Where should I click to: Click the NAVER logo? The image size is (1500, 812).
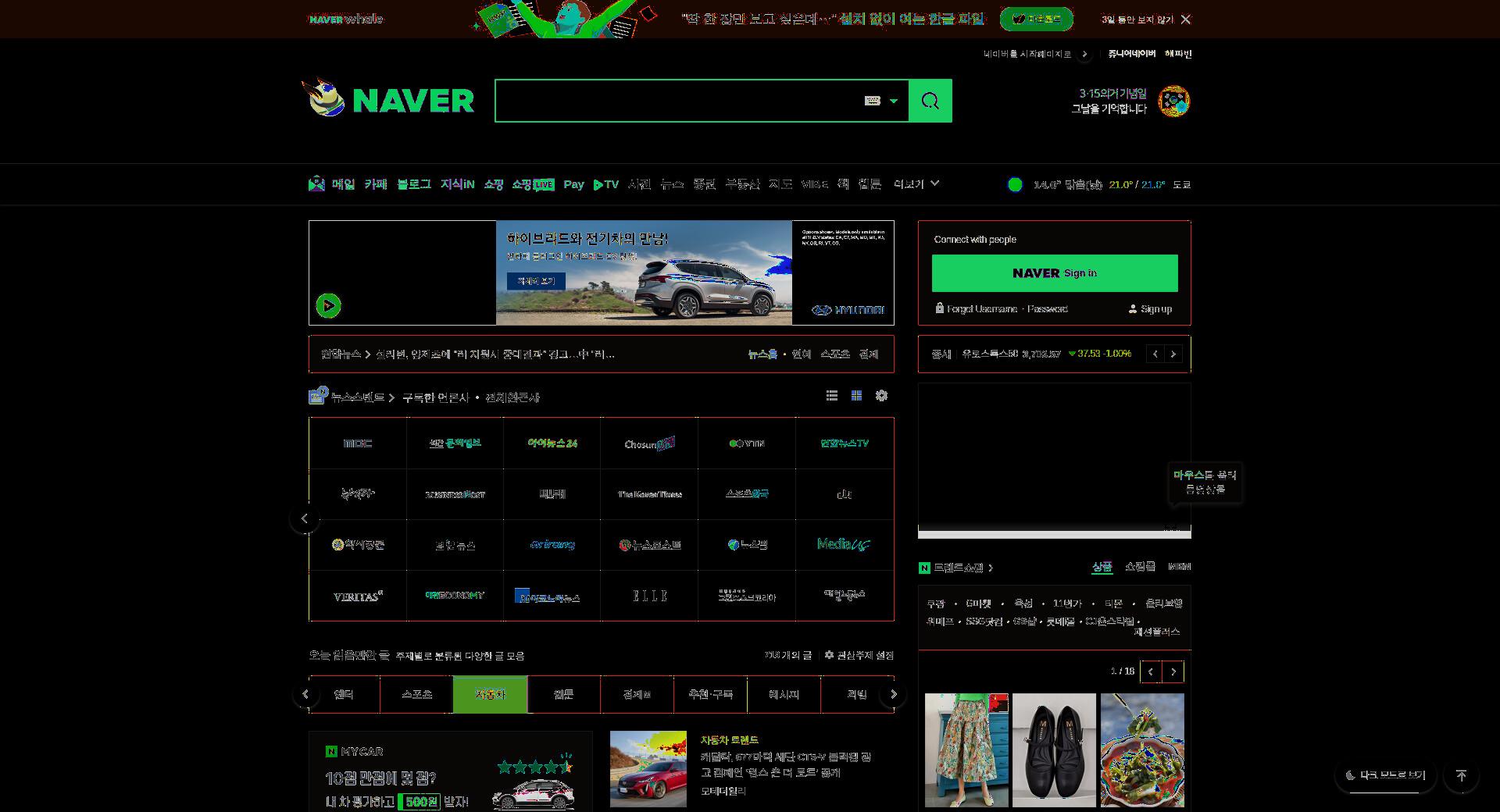click(x=413, y=101)
